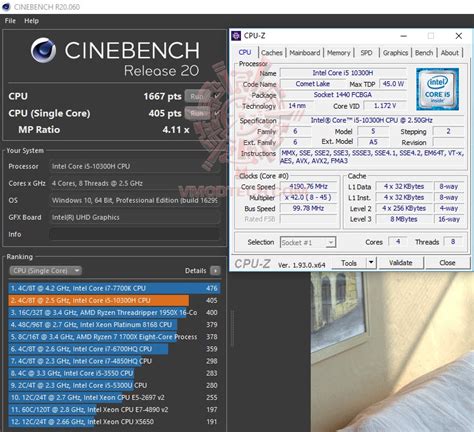
Task: Open the Help menu in Cinebench
Action: [x=31, y=21]
